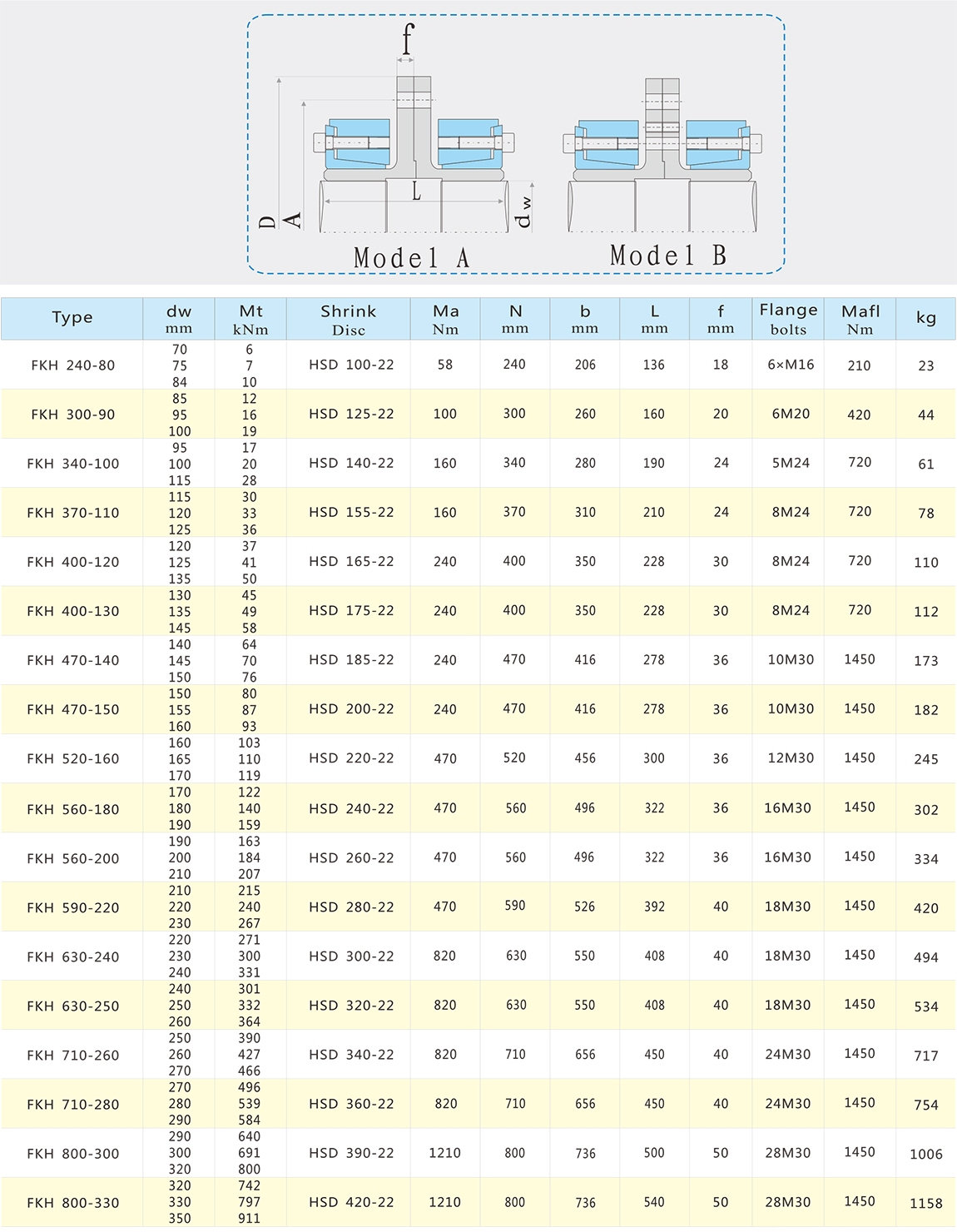Click the FKH 710-260 type cell

pyautogui.click(x=72, y=1056)
